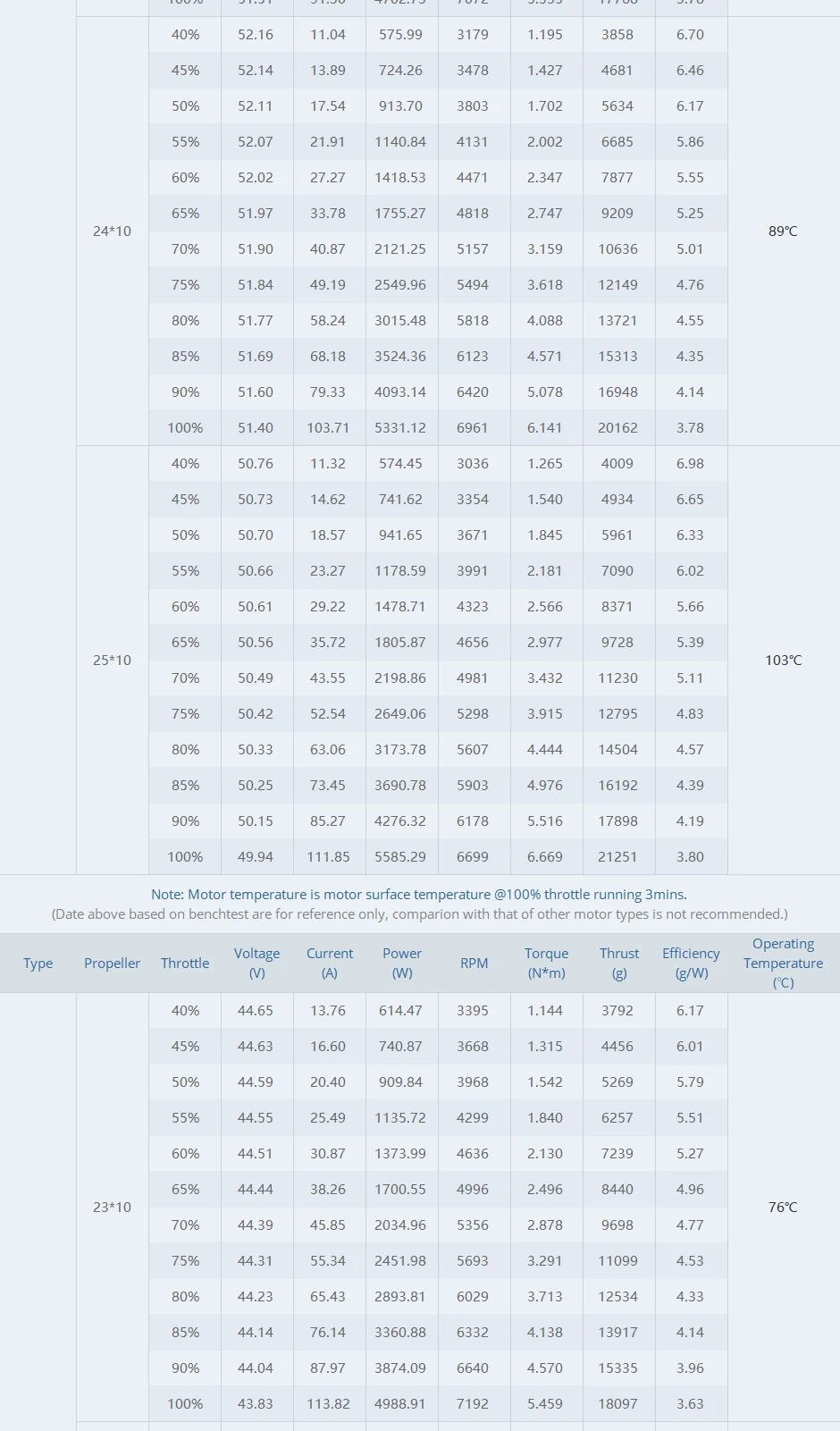840x1431 pixels.
Task: Click the motor temperature note text
Action: click(x=419, y=894)
